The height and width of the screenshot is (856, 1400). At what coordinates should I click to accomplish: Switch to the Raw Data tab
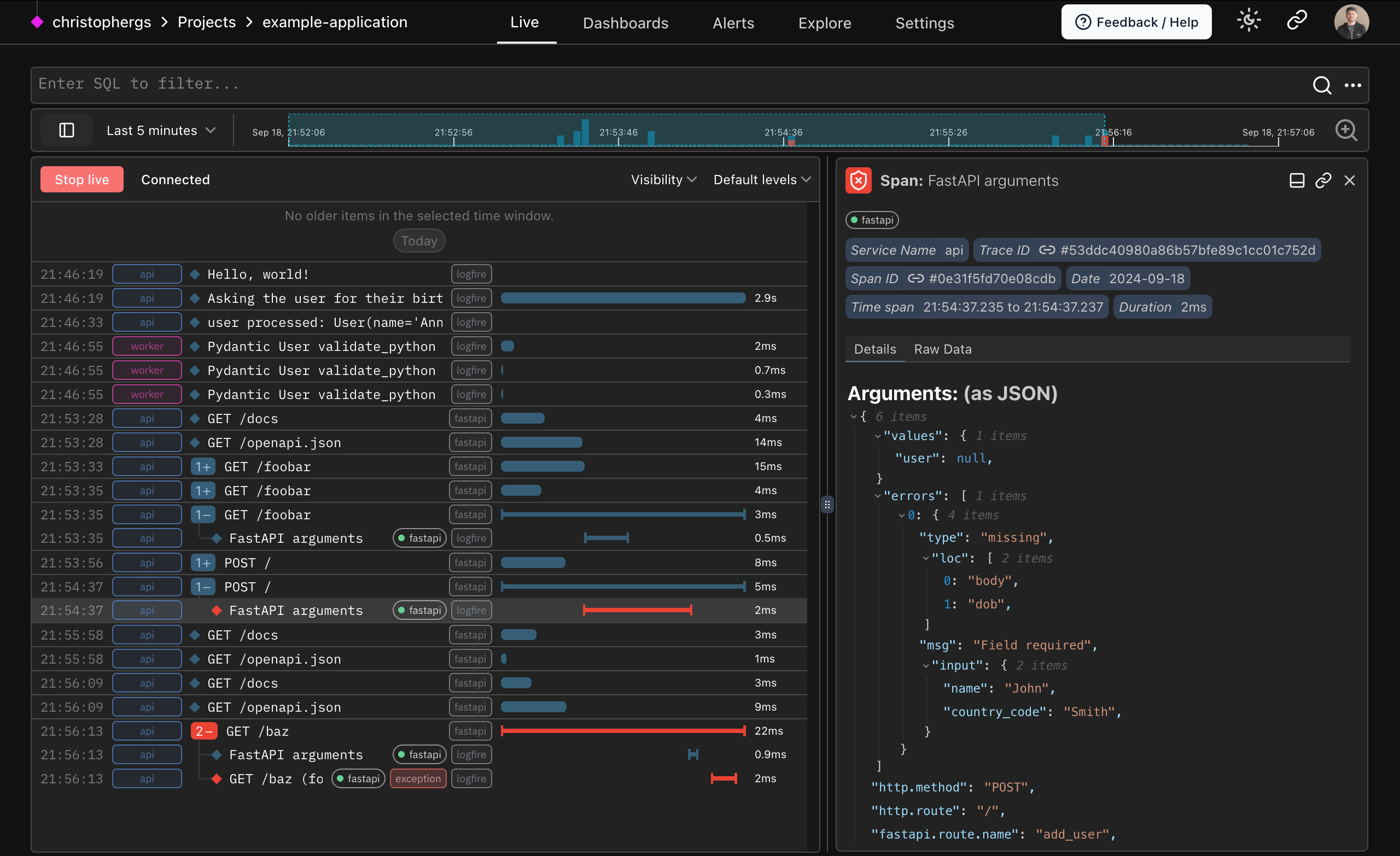(942, 349)
